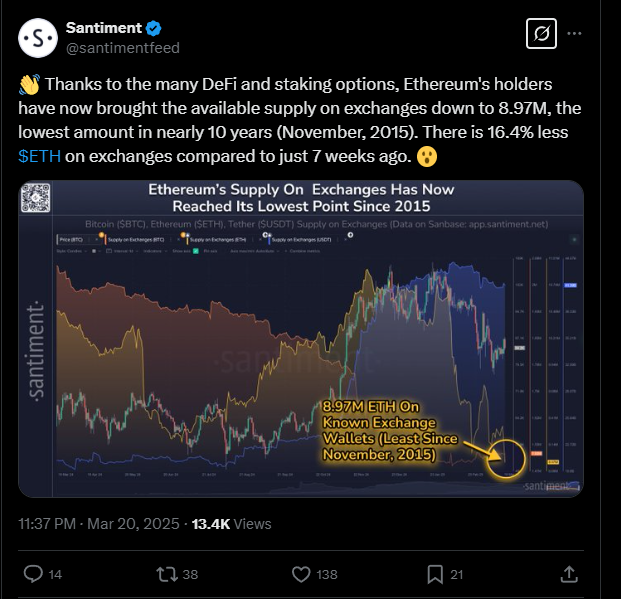Click the QR code in chart corner

[x=35, y=199]
